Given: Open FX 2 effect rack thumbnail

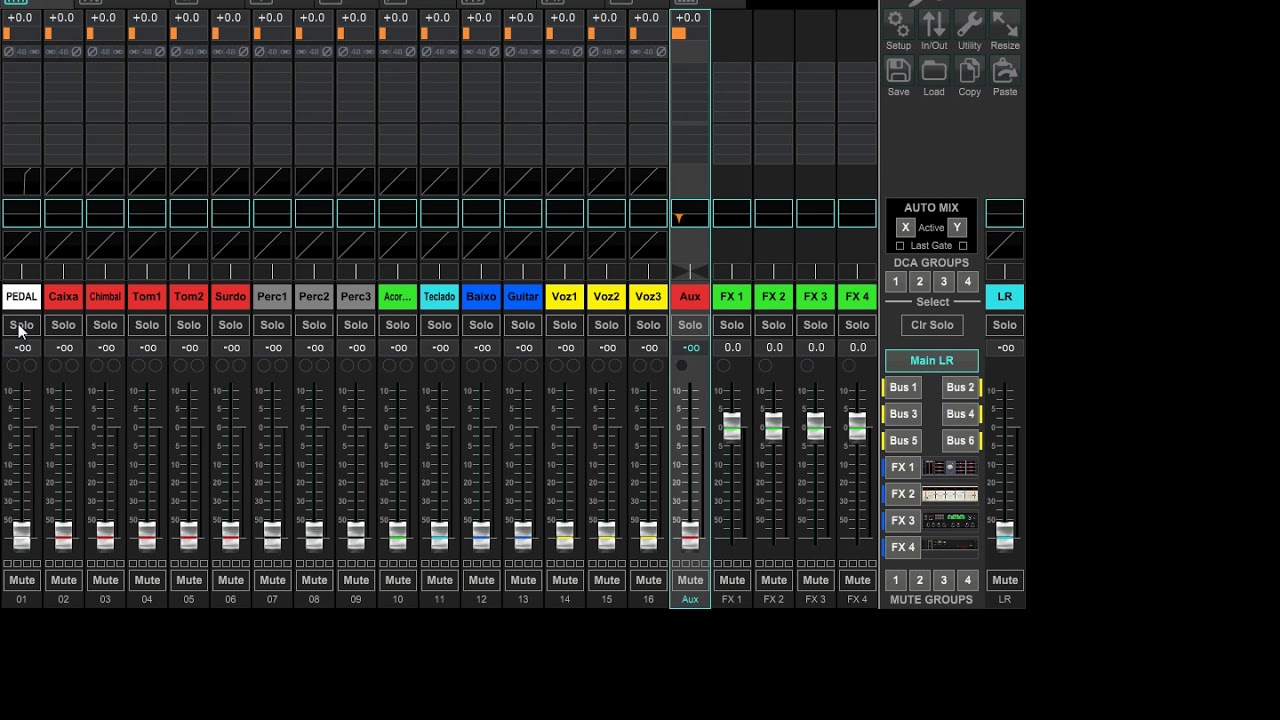Looking at the screenshot, I should [x=950, y=494].
